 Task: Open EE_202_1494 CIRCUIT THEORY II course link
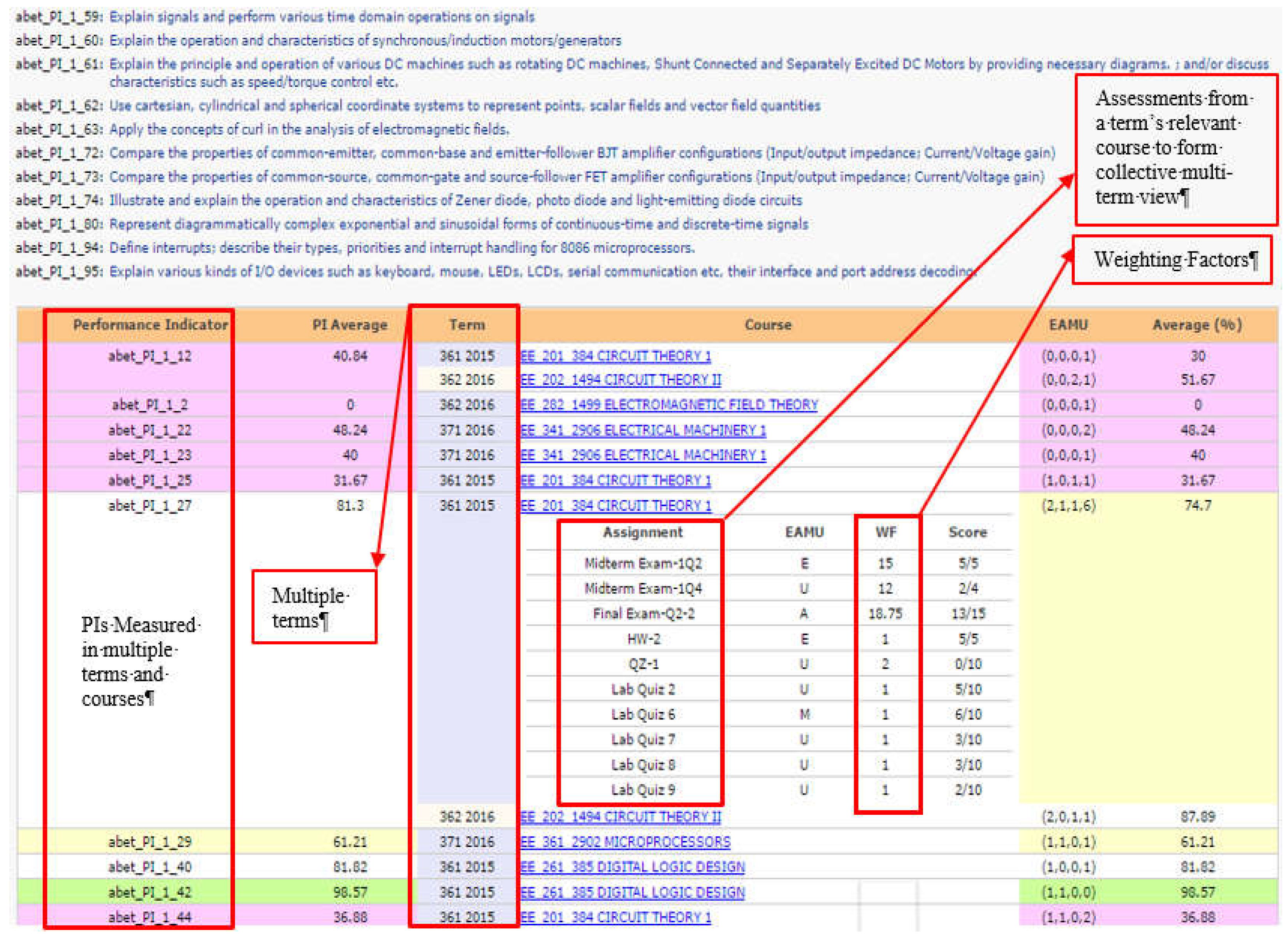[620, 379]
